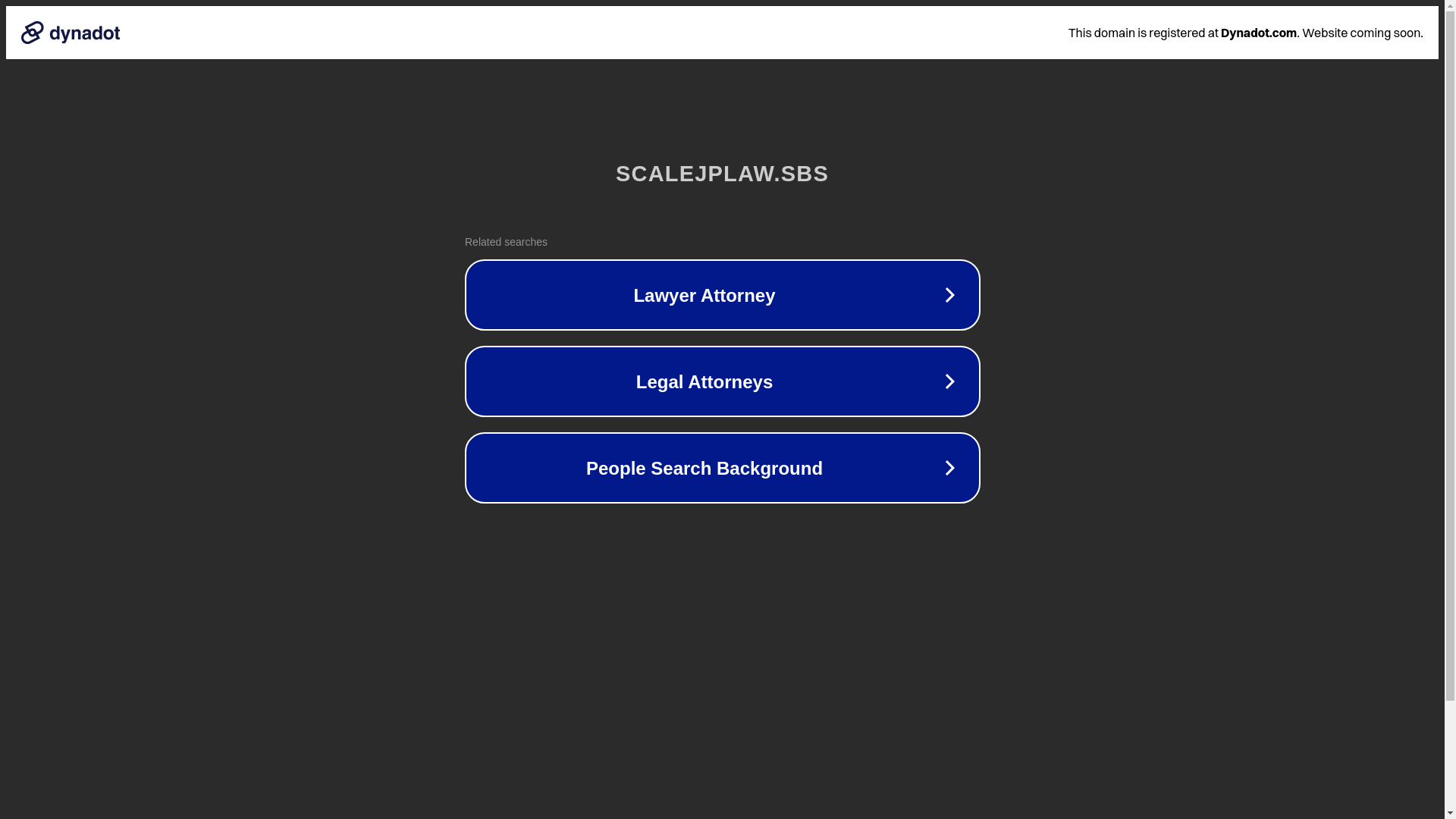Click the Related searches label

tap(506, 242)
